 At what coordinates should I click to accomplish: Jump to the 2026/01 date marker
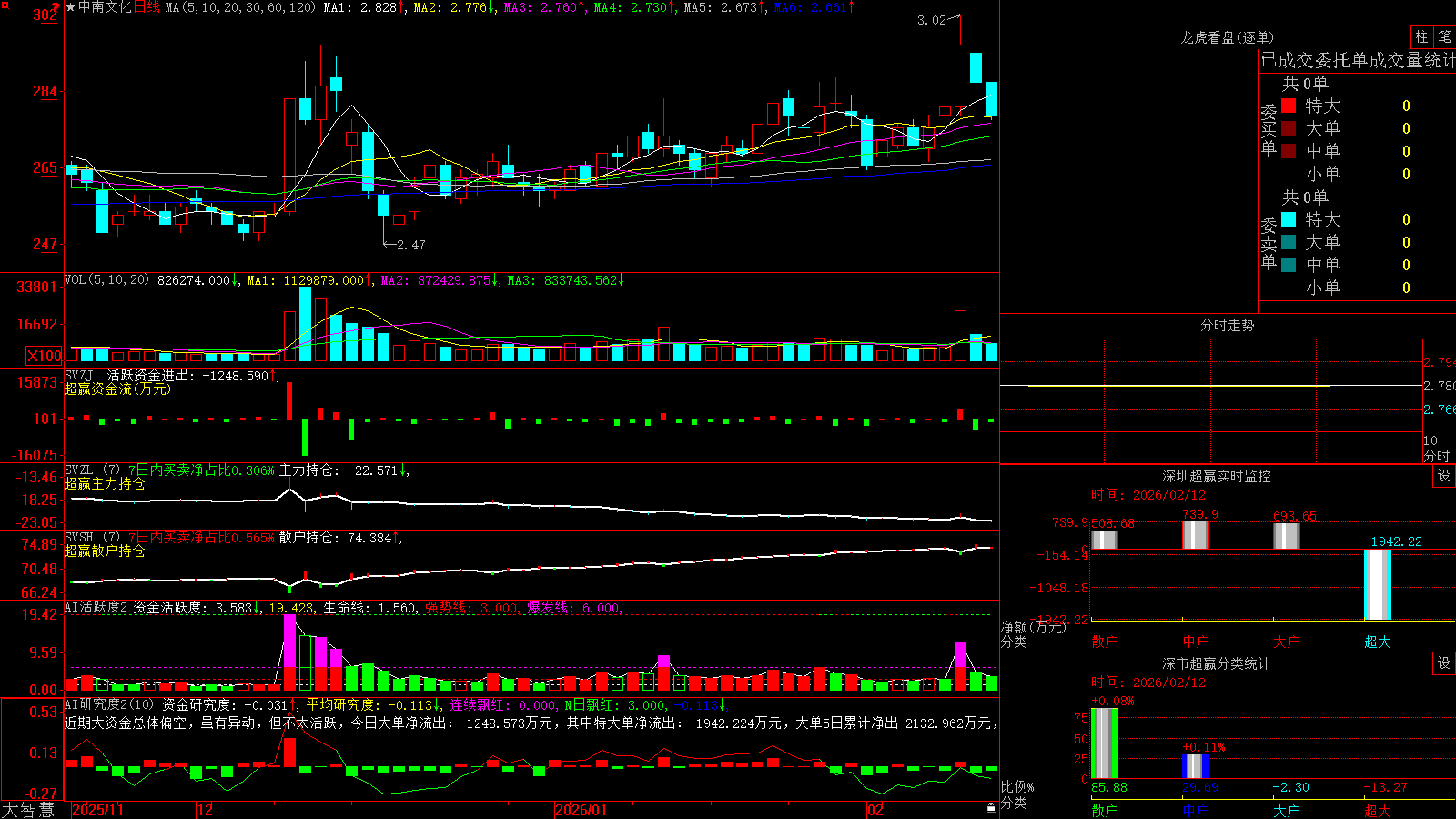click(581, 810)
